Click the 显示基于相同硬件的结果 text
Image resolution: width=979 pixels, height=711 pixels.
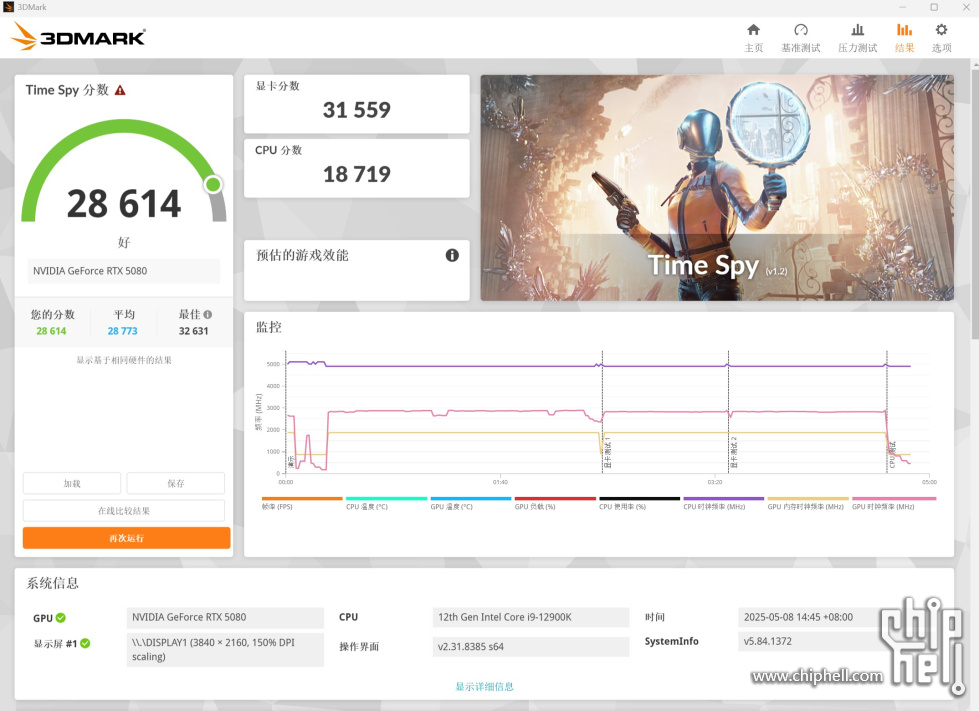click(124, 360)
